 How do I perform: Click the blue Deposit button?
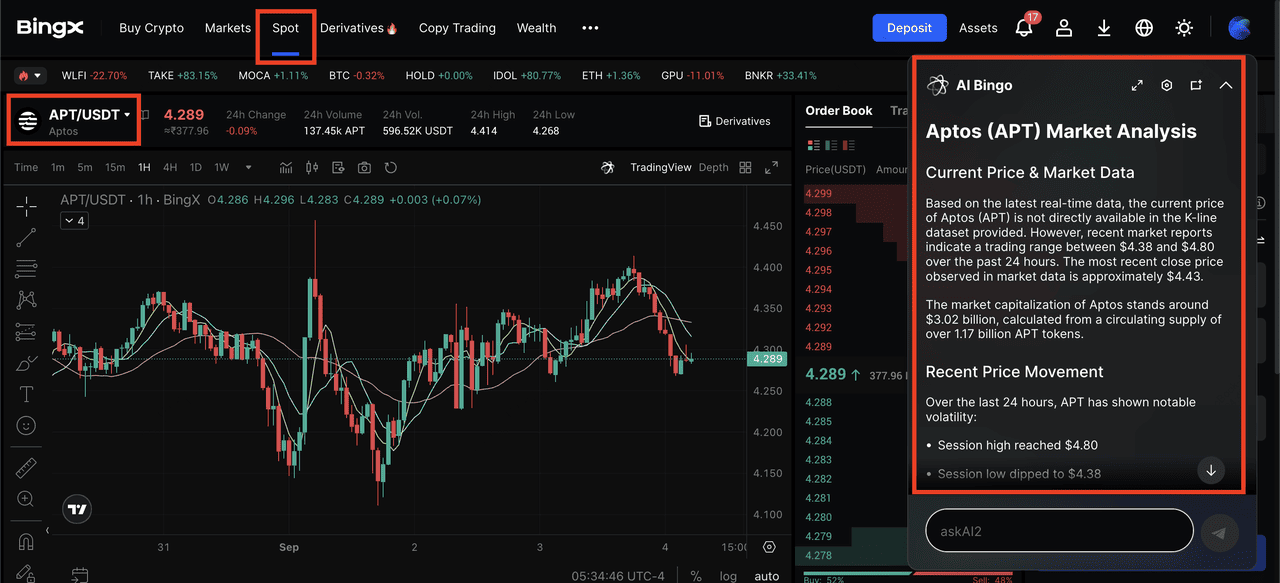tap(909, 28)
